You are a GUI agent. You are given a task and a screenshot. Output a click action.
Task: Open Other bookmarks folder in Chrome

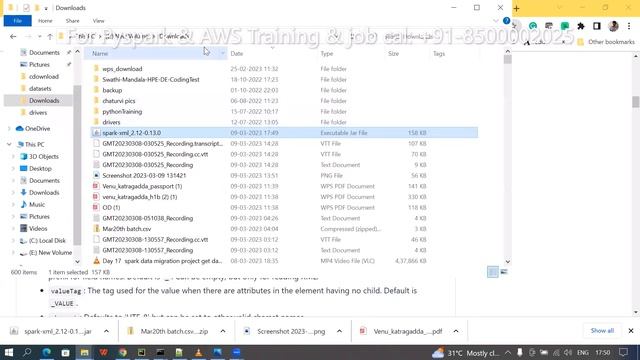(606, 42)
